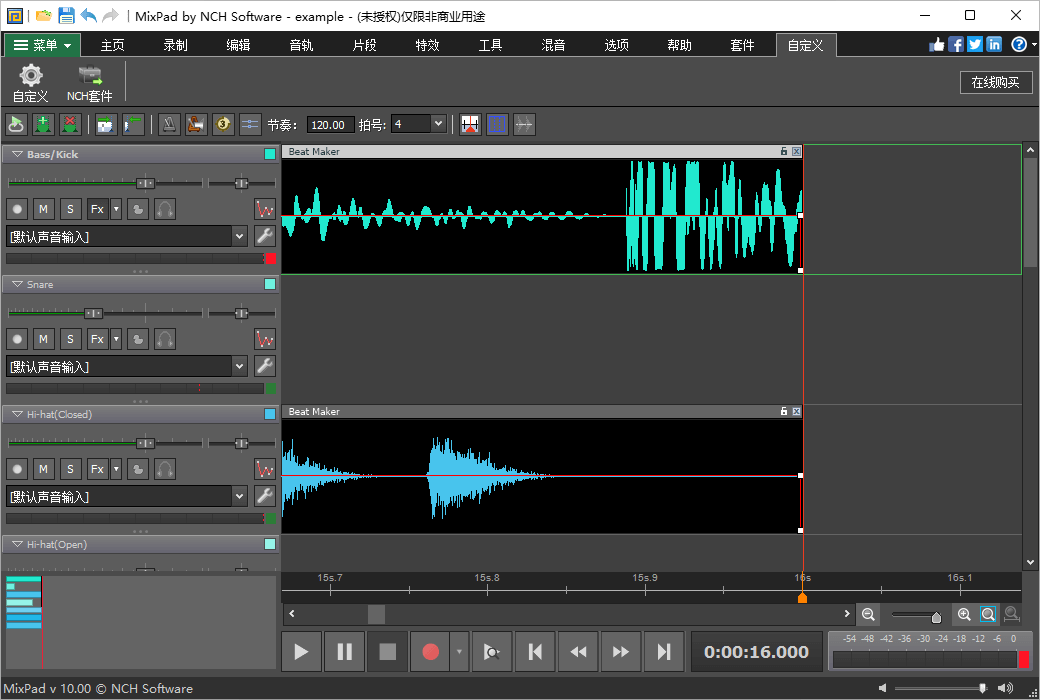The image size is (1040, 700).
Task: Click the zoom out magnifier icon
Action: 868,614
